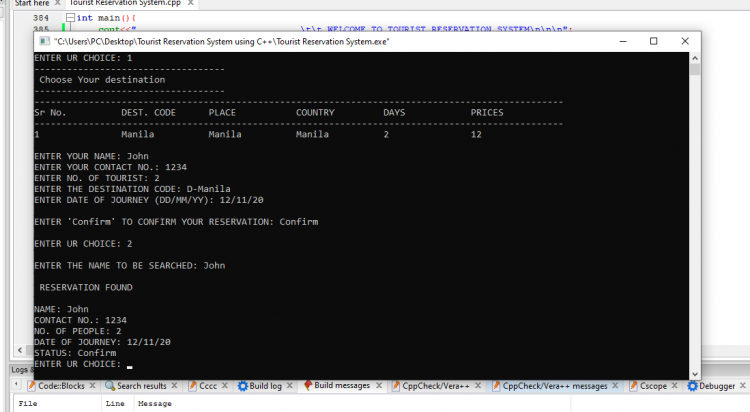Close the Cccc log tab
Screen dimensions: 750x412
[x=225, y=385]
